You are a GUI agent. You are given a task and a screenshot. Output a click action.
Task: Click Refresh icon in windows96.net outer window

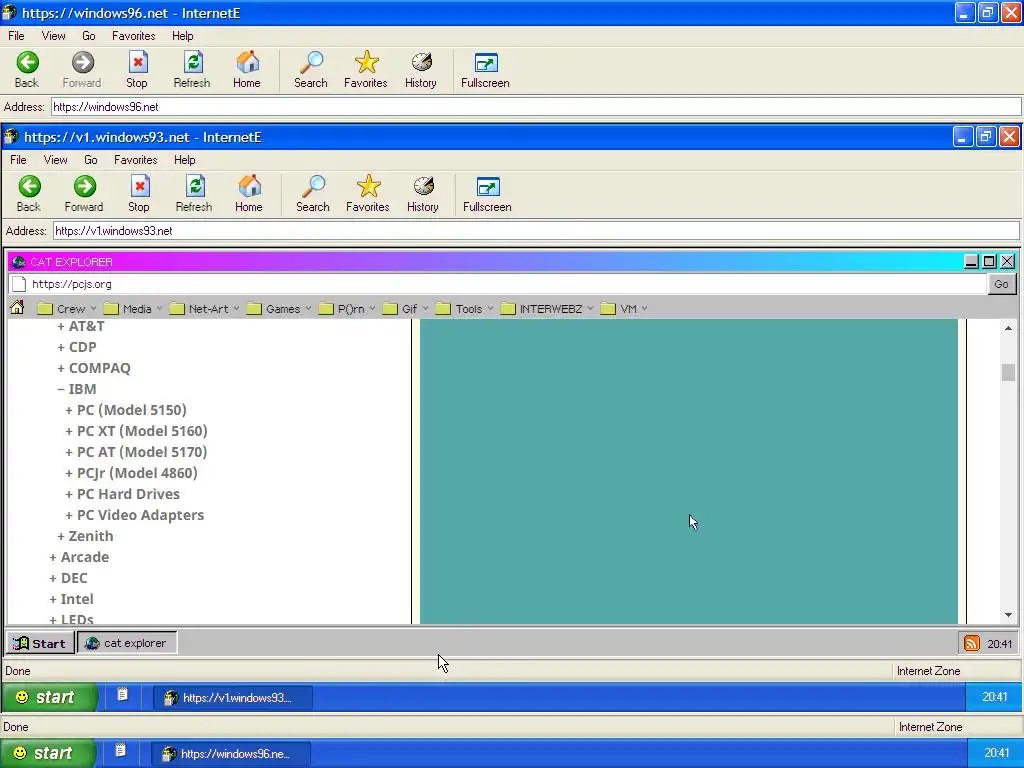coord(193,63)
